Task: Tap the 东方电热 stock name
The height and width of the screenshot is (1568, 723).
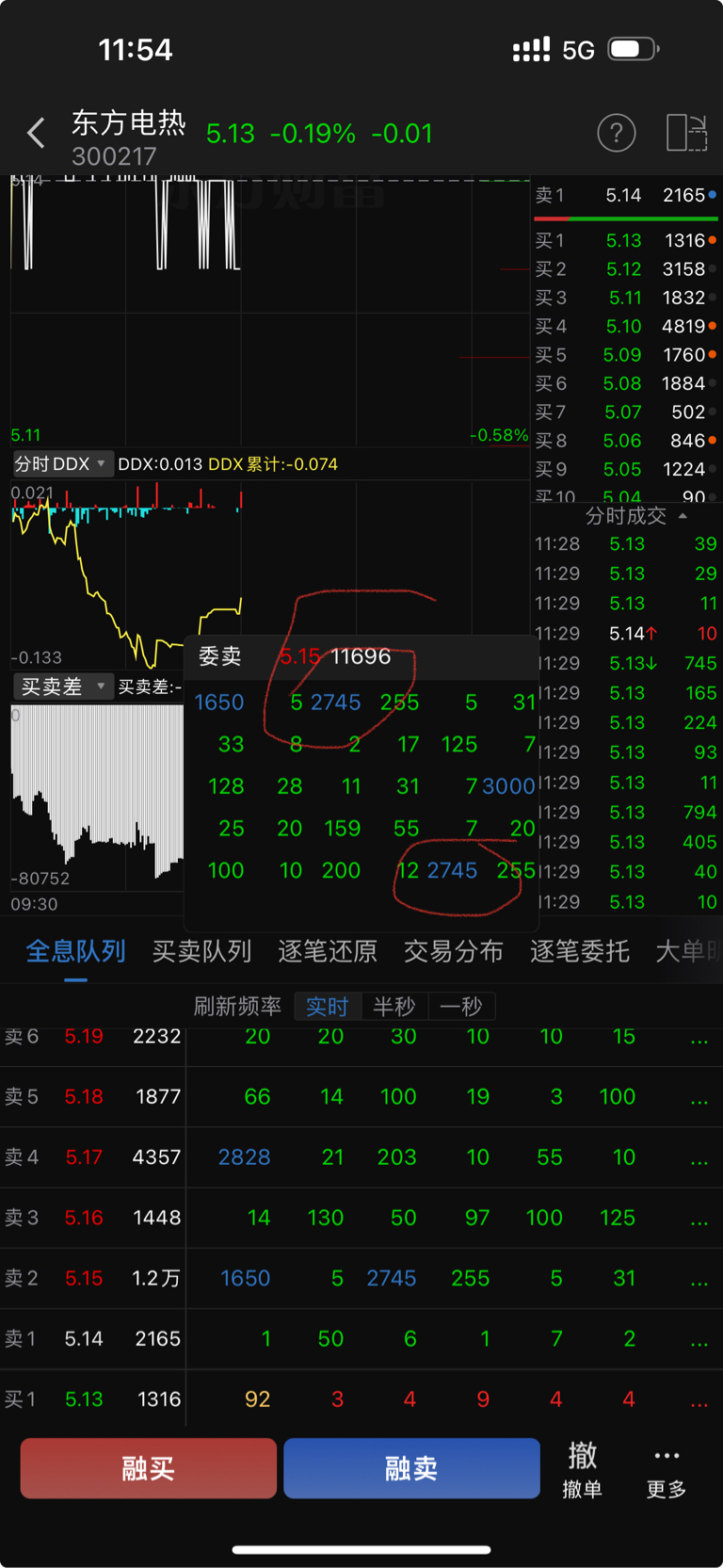Action: pos(129,122)
